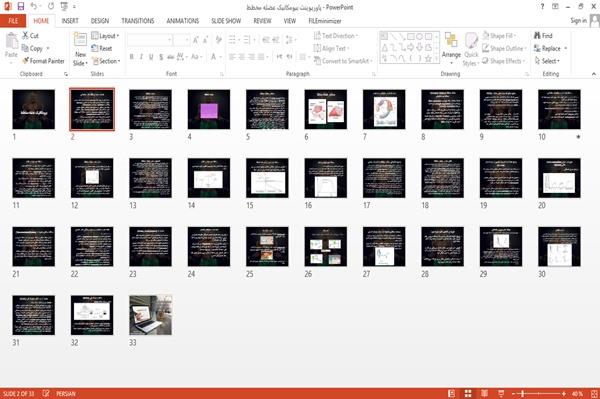Click the Reset slide button
The image size is (600, 399).
(102, 48)
